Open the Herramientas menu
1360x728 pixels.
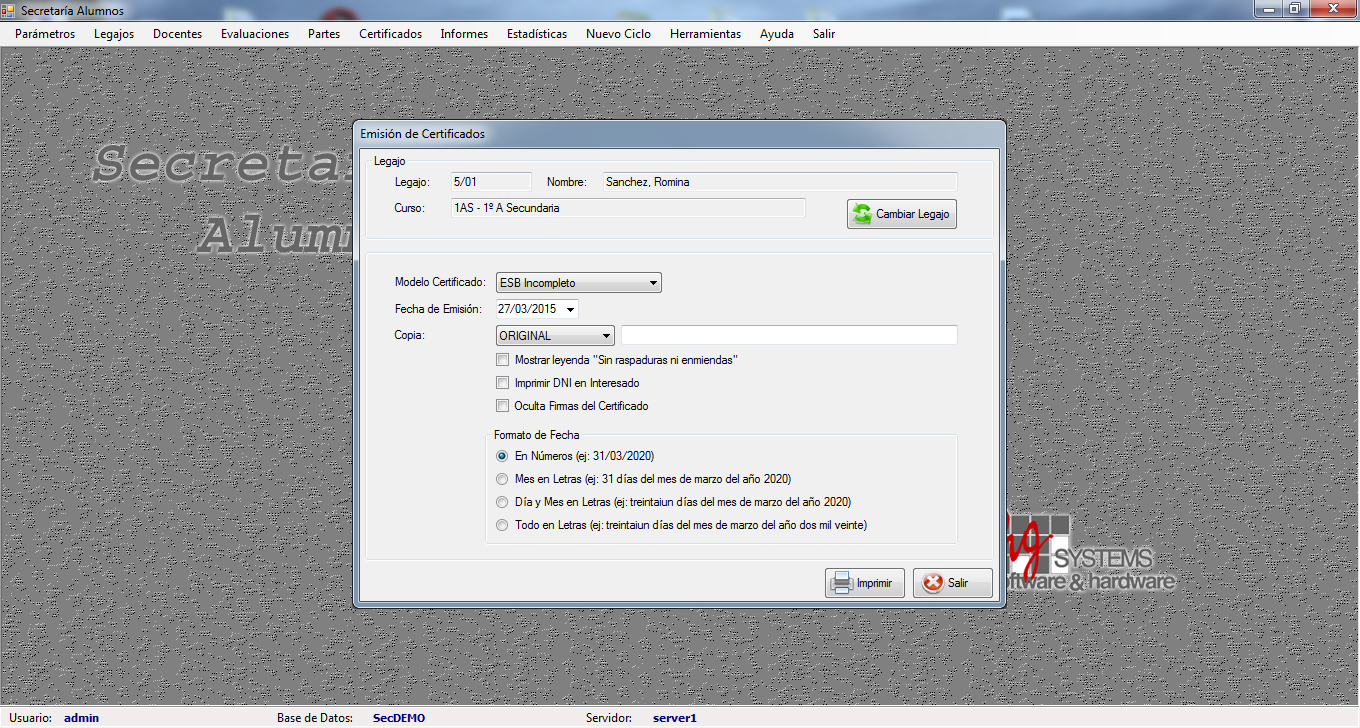click(x=705, y=34)
